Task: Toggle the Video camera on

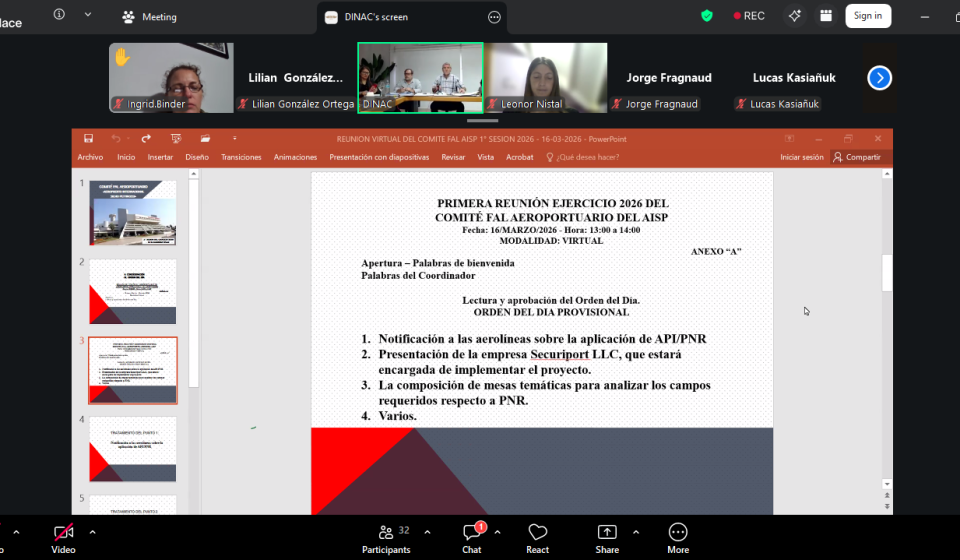Action: point(64,538)
